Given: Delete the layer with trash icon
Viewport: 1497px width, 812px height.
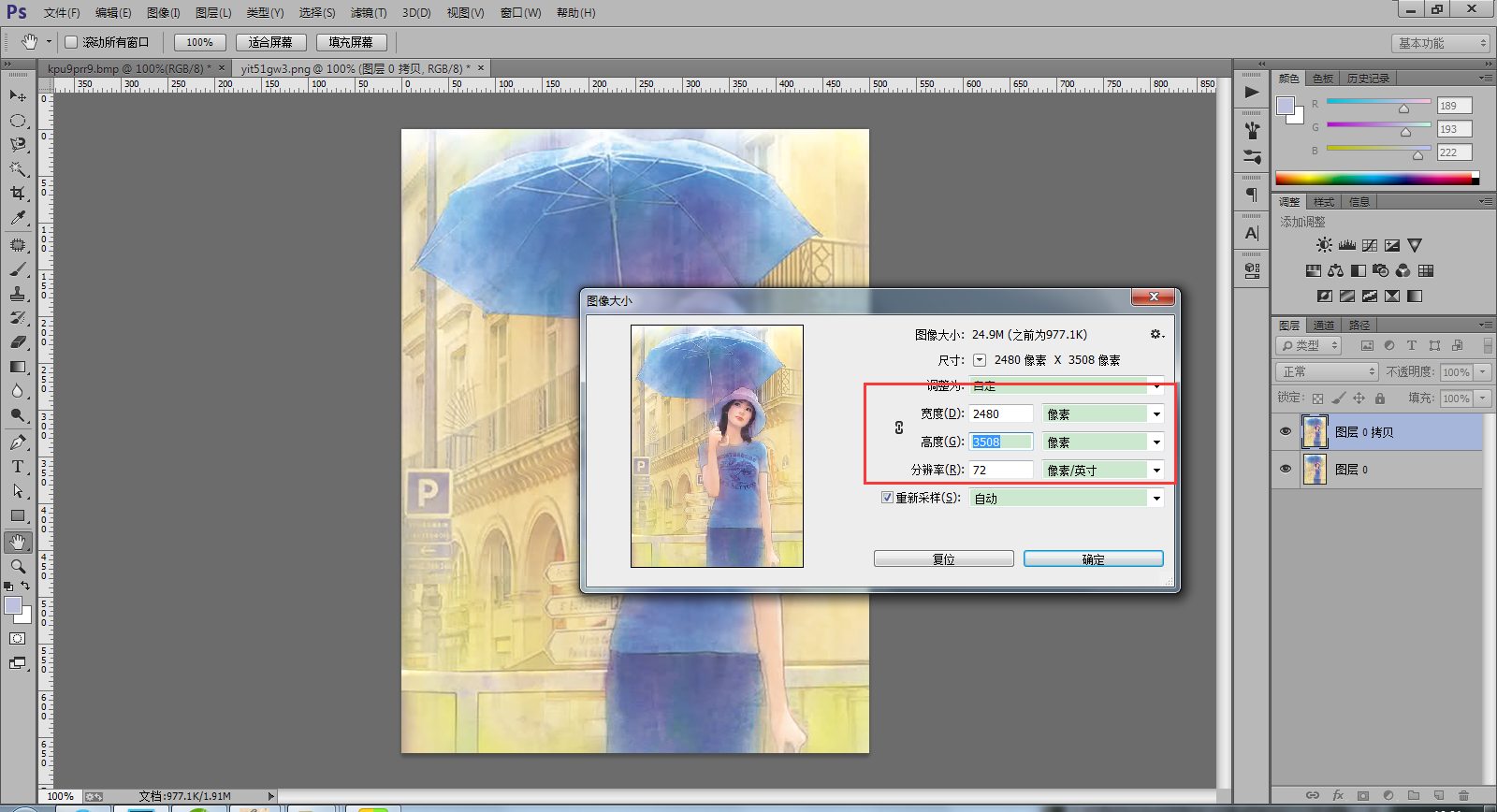Looking at the screenshot, I should 1464,795.
